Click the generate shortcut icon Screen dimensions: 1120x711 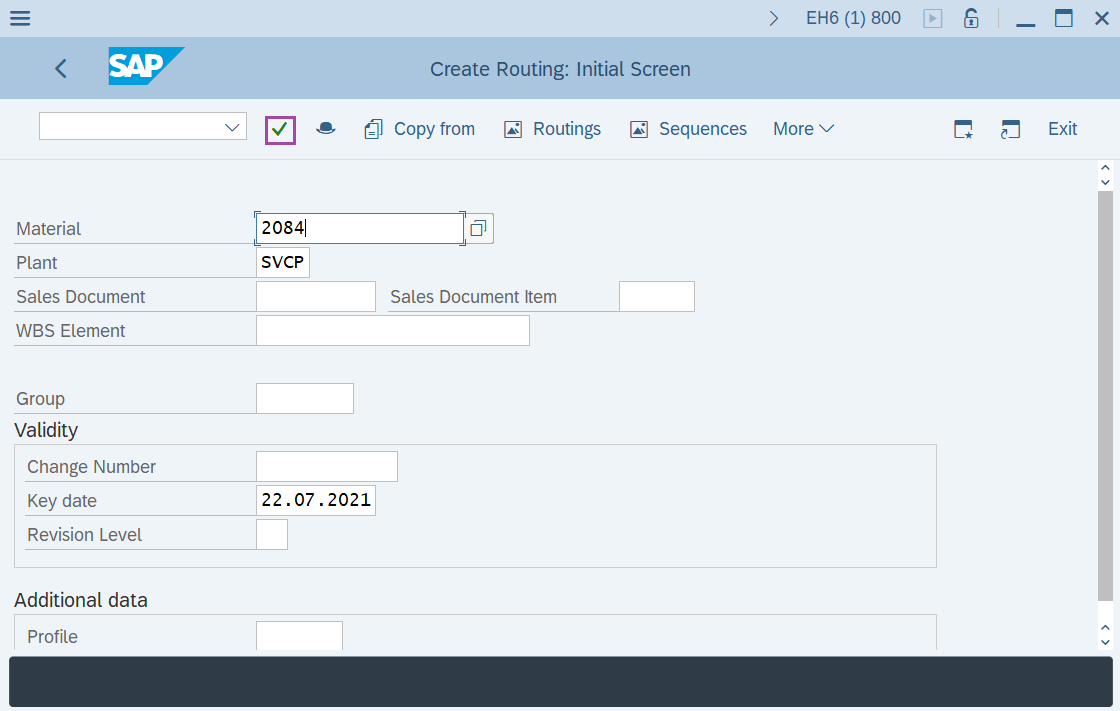click(x=1010, y=129)
